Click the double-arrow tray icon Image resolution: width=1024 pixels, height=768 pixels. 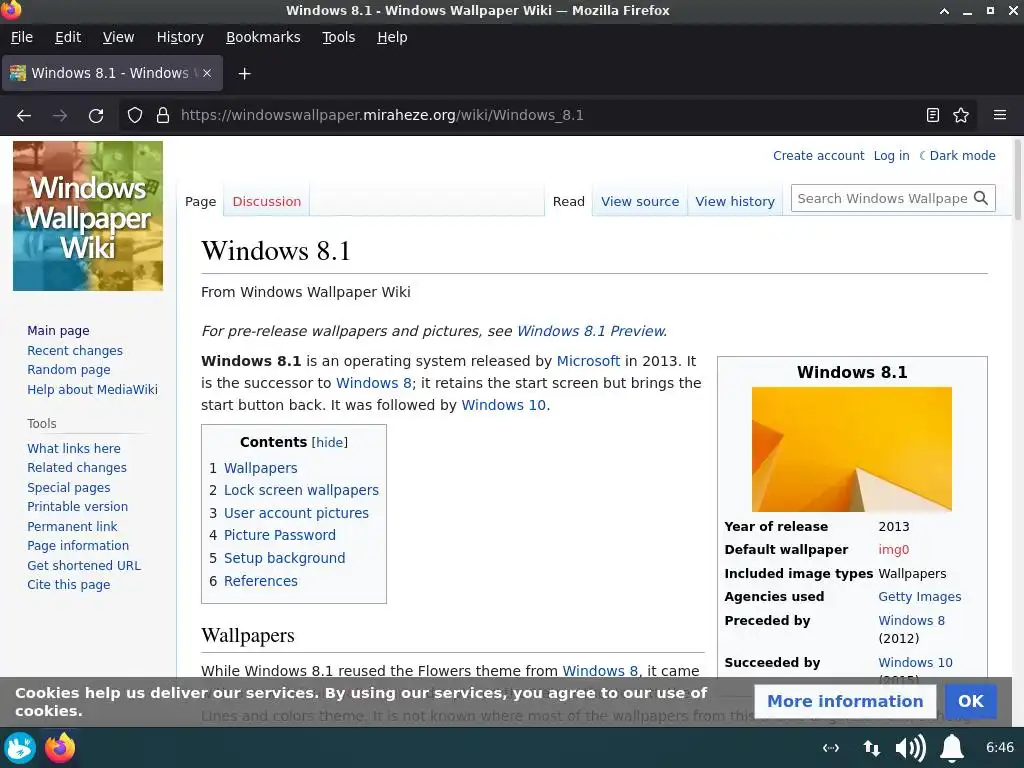831,748
